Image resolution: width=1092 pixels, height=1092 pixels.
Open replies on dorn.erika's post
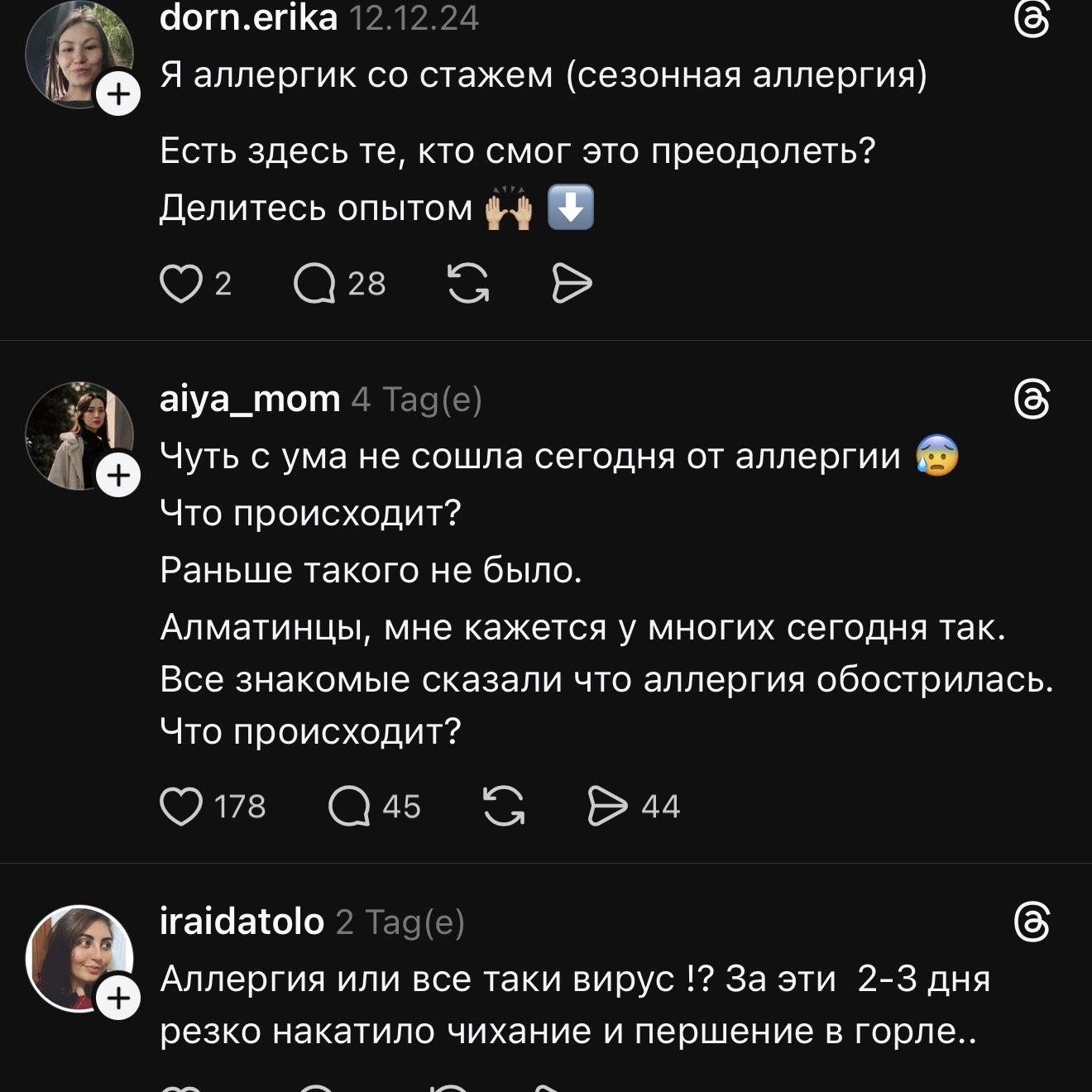click(314, 284)
